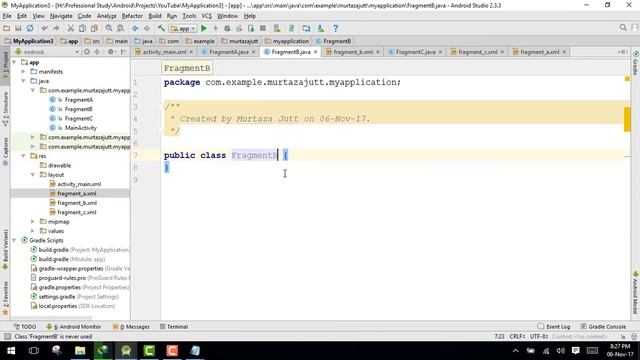Click CRLF line separator in status bar
The height and width of the screenshot is (360, 640).
point(517,337)
